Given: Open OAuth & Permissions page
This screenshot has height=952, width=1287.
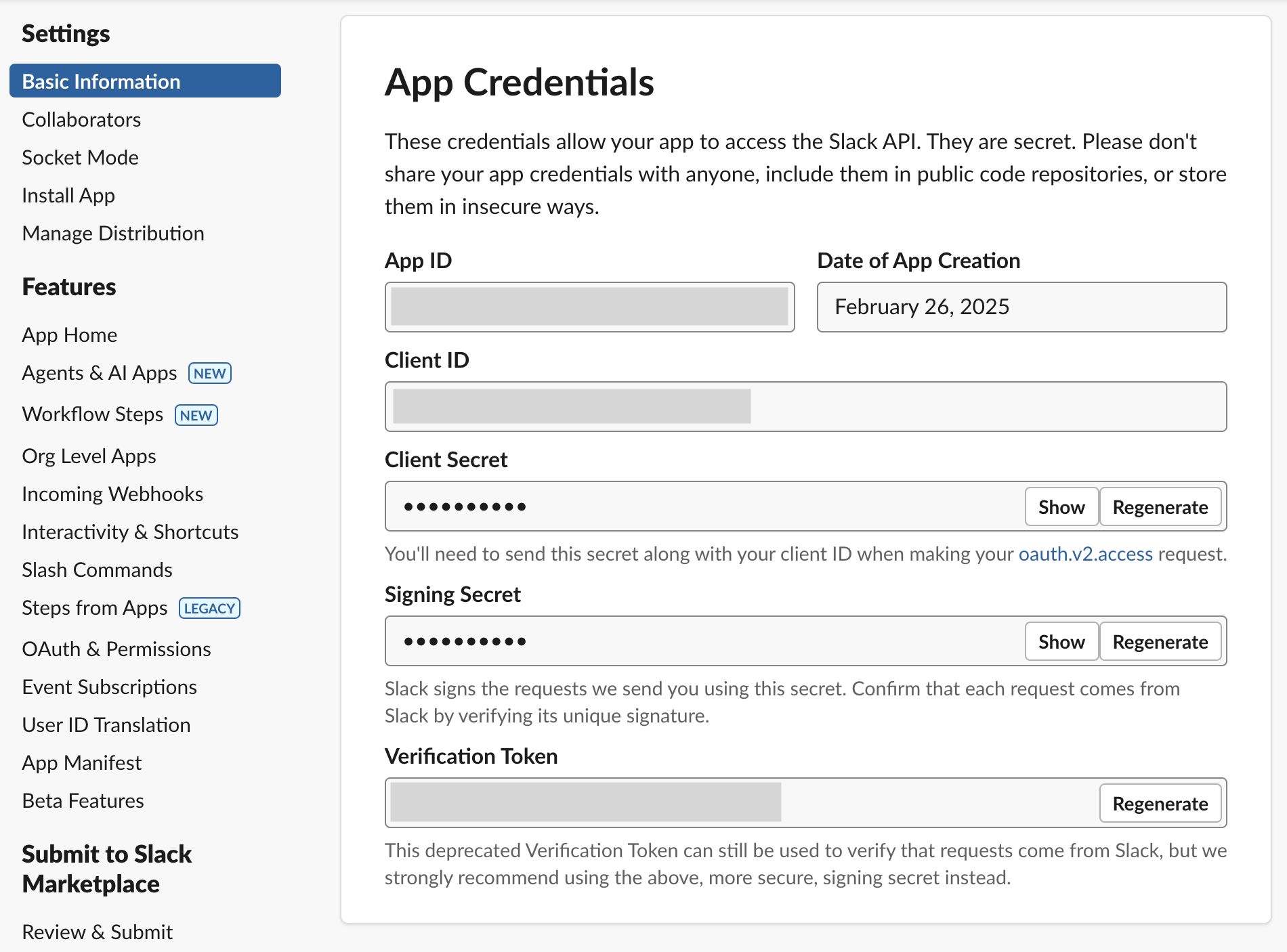Looking at the screenshot, I should click(x=117, y=649).
